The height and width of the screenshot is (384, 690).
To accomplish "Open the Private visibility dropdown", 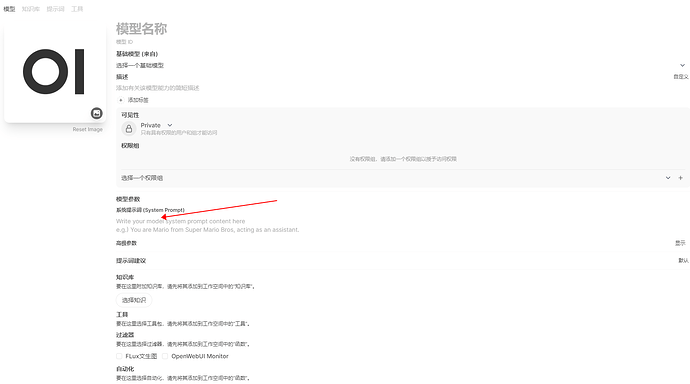I will [x=156, y=125].
